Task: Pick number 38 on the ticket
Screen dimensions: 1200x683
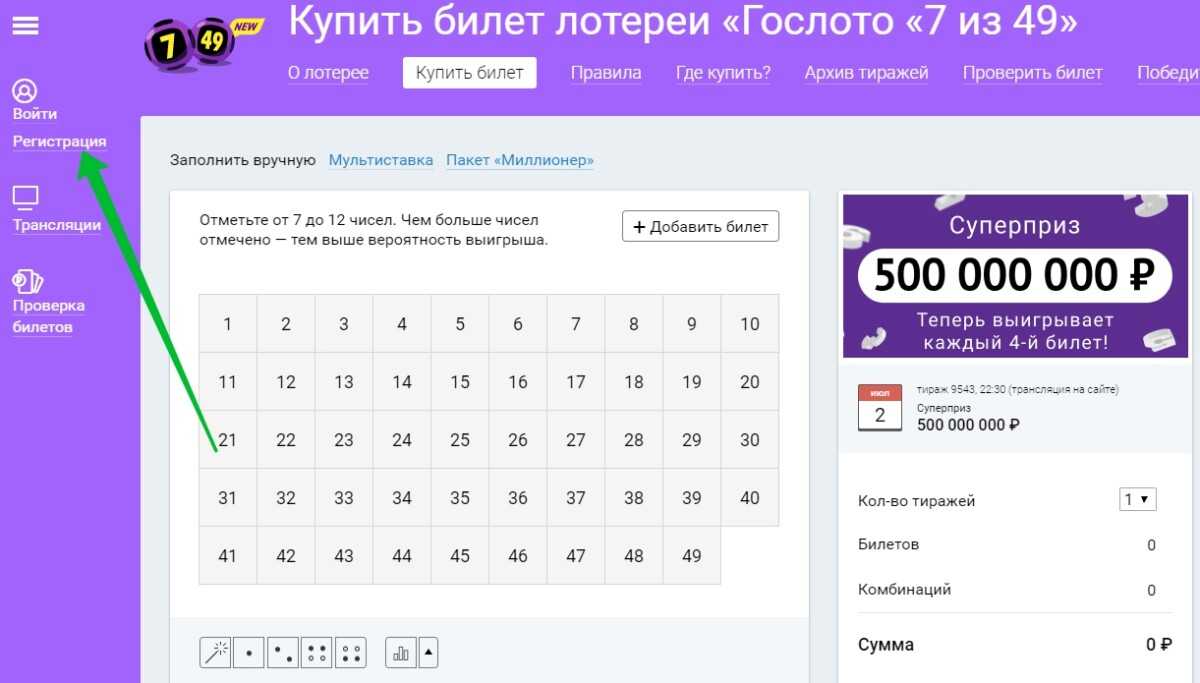Action: point(634,498)
